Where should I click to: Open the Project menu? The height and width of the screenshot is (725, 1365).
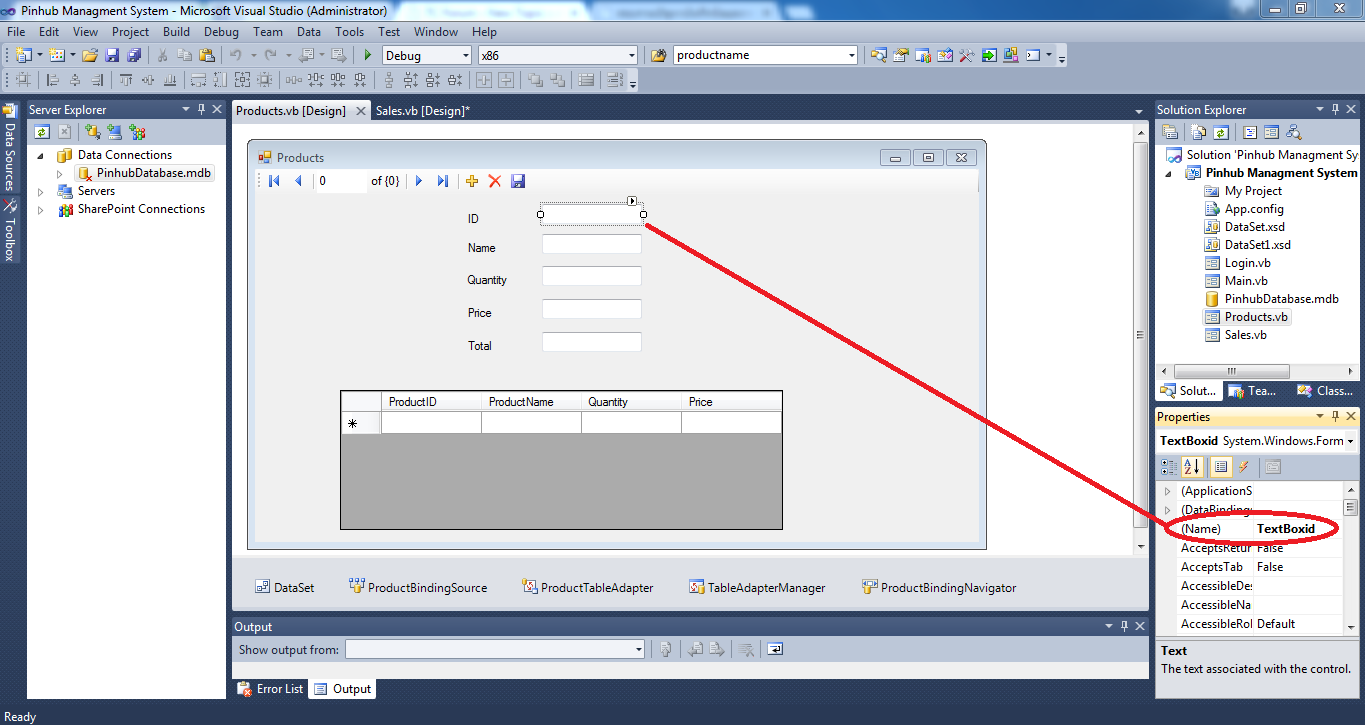click(130, 32)
